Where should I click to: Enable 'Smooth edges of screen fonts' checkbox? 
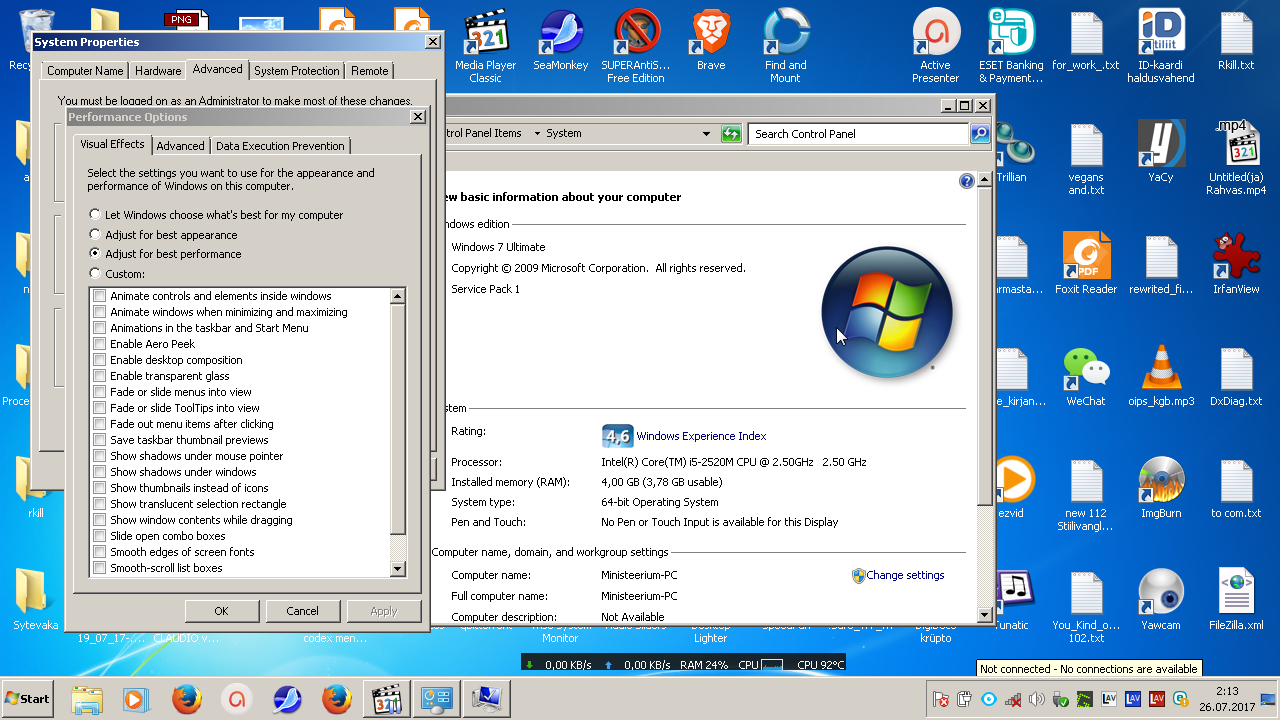99,552
